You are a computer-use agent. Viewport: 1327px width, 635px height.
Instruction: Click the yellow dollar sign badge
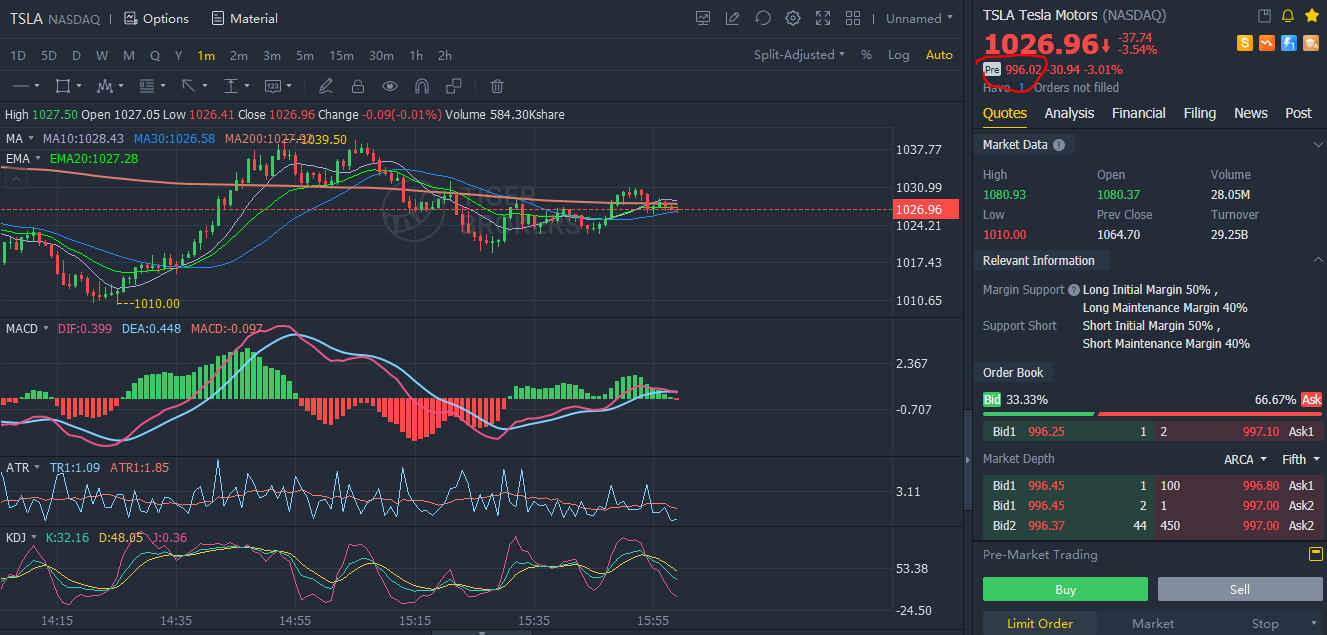tap(1245, 43)
